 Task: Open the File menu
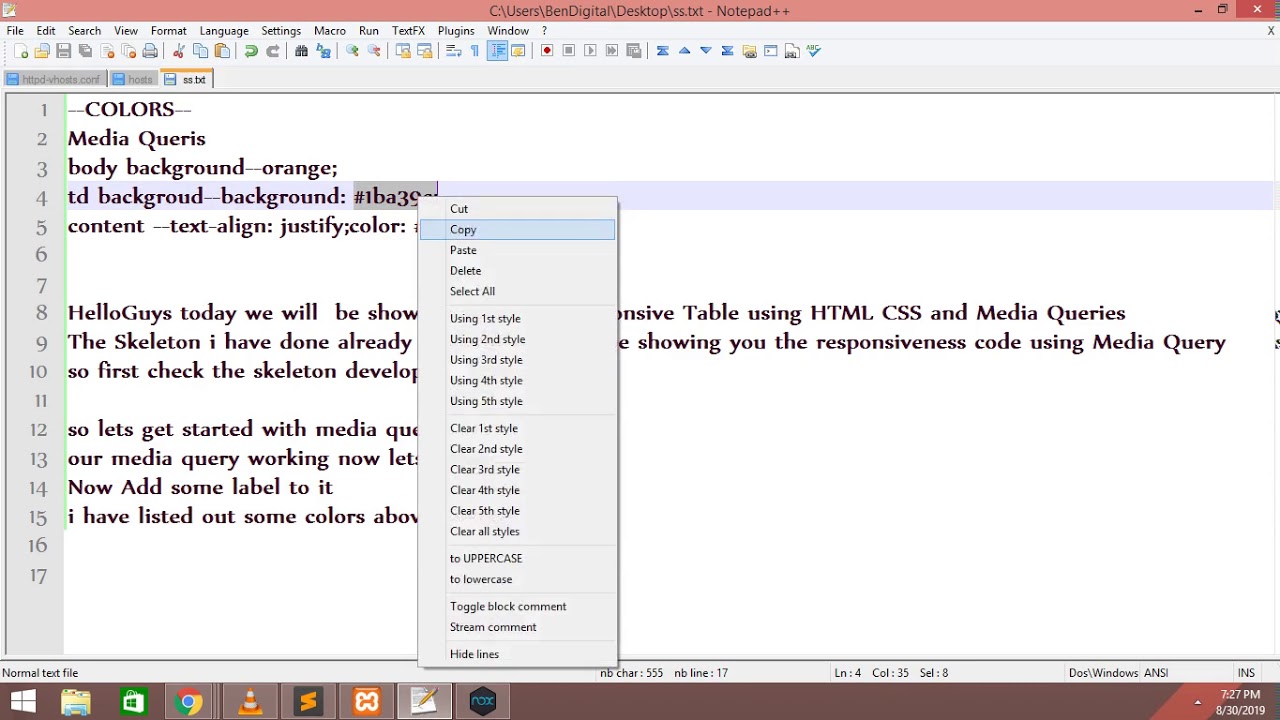tap(15, 31)
